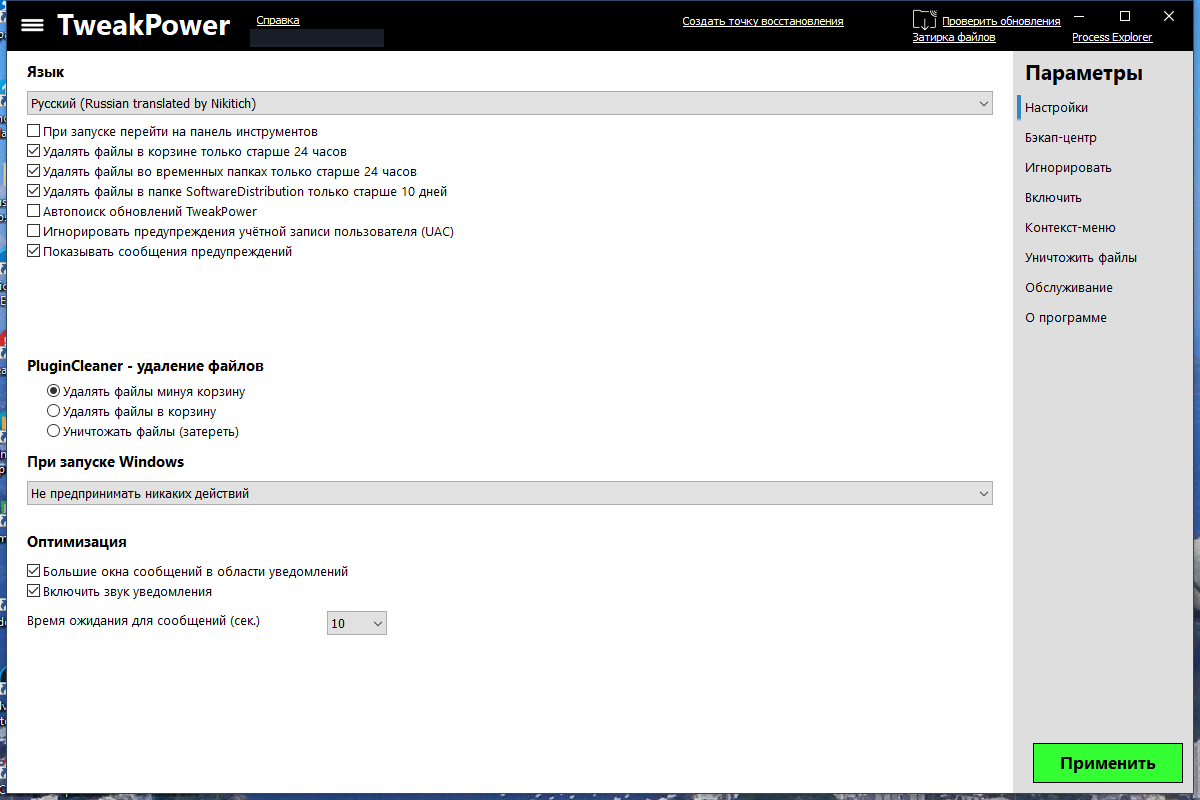Click the green Применить button
This screenshot has height=800, width=1200.
click(1108, 763)
